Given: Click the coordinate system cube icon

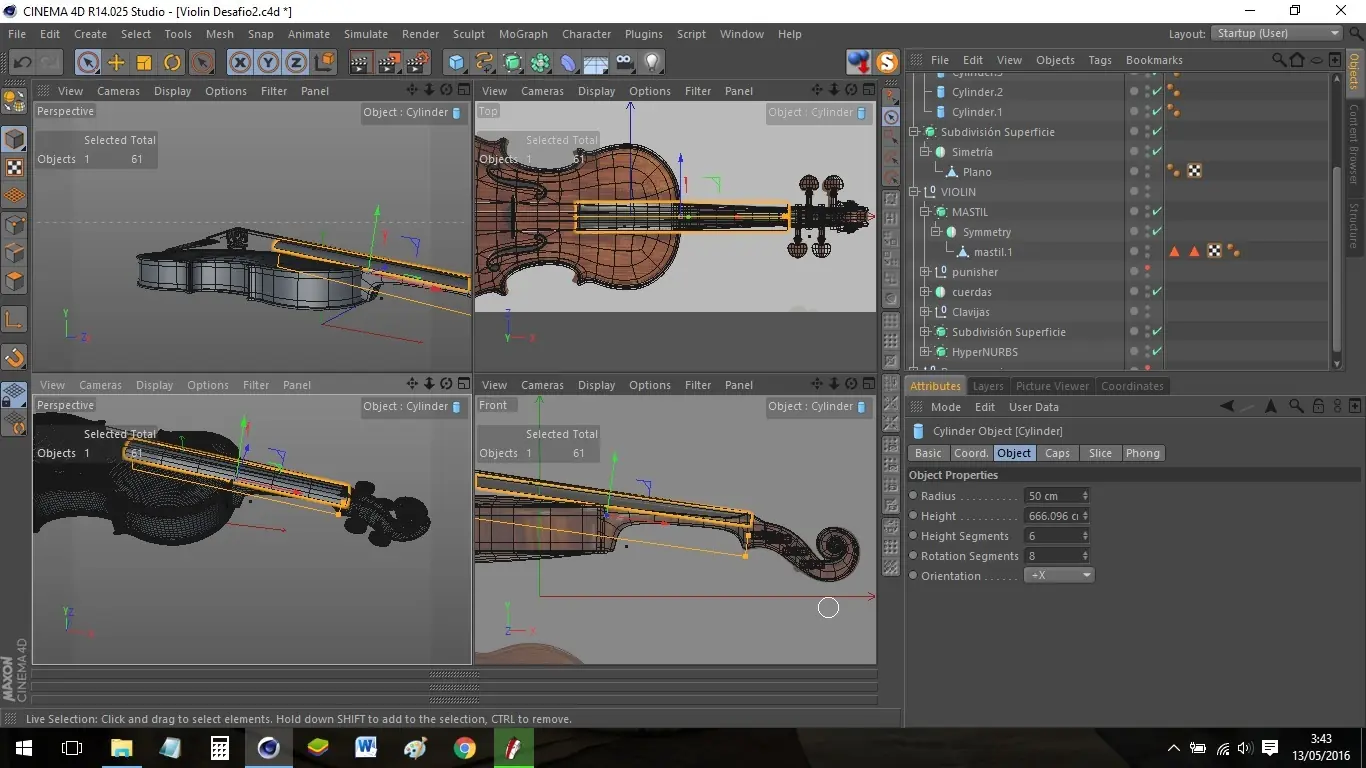Looking at the screenshot, I should [x=324, y=62].
